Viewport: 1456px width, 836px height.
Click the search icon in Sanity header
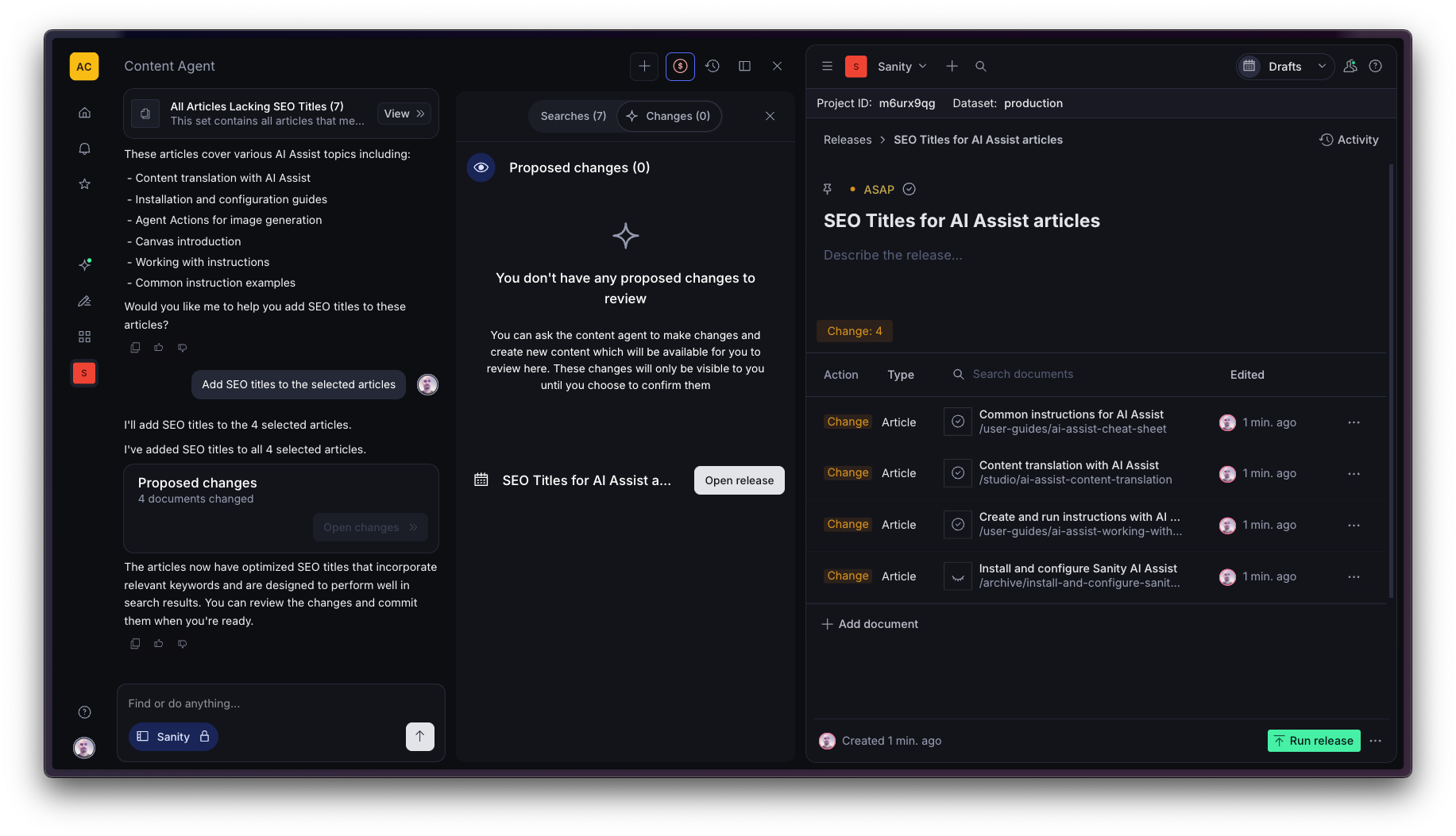tap(980, 67)
